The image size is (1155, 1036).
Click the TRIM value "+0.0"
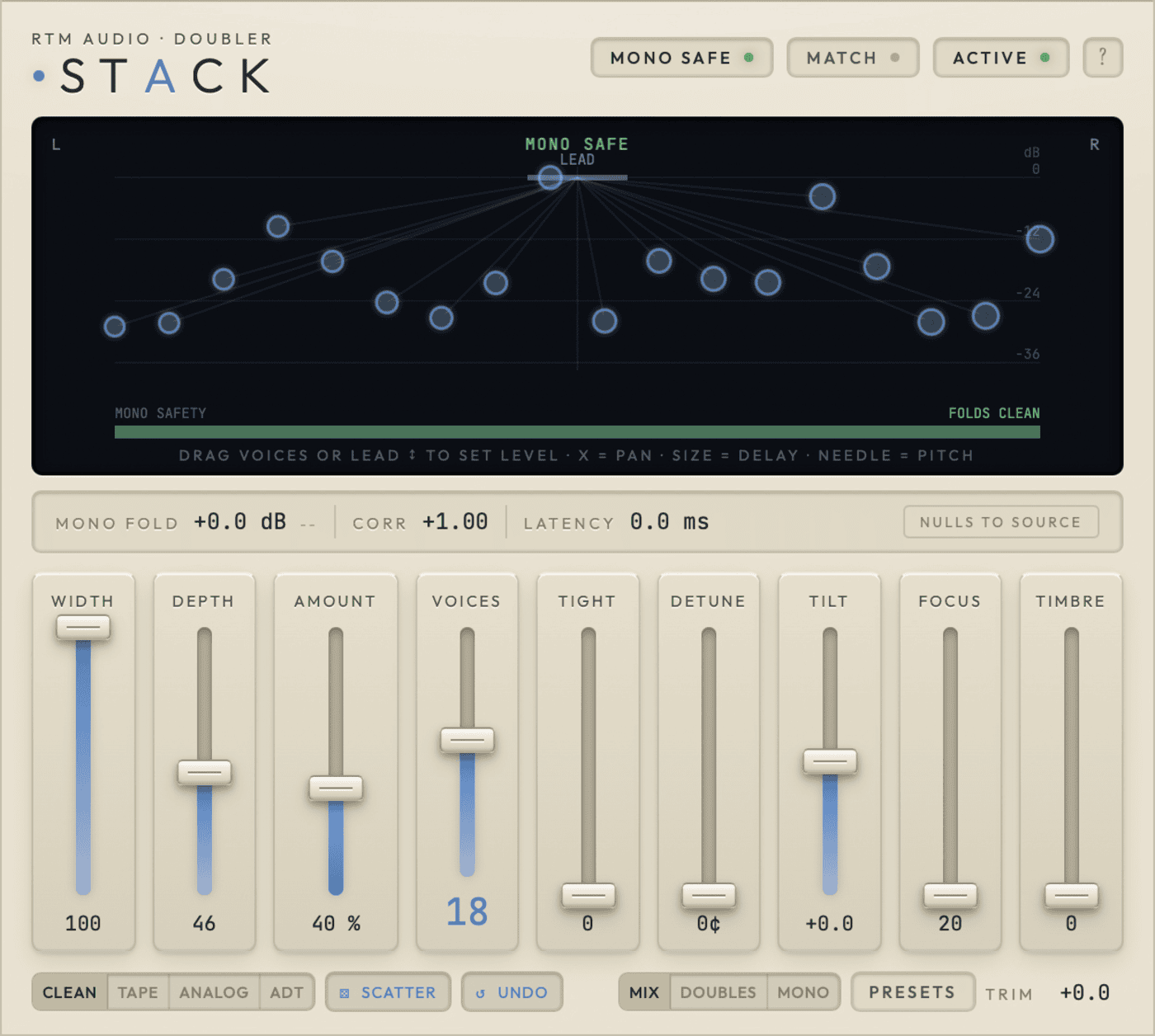point(1085,992)
